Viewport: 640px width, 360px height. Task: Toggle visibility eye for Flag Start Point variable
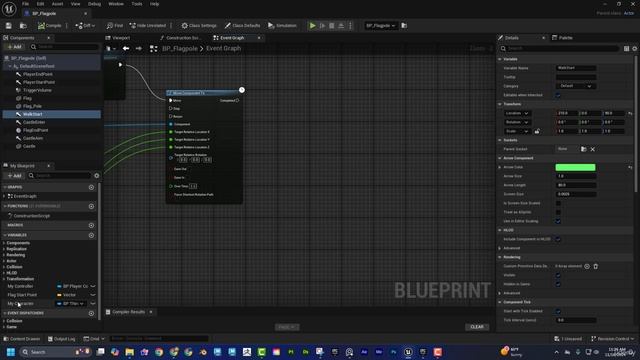pos(93,295)
